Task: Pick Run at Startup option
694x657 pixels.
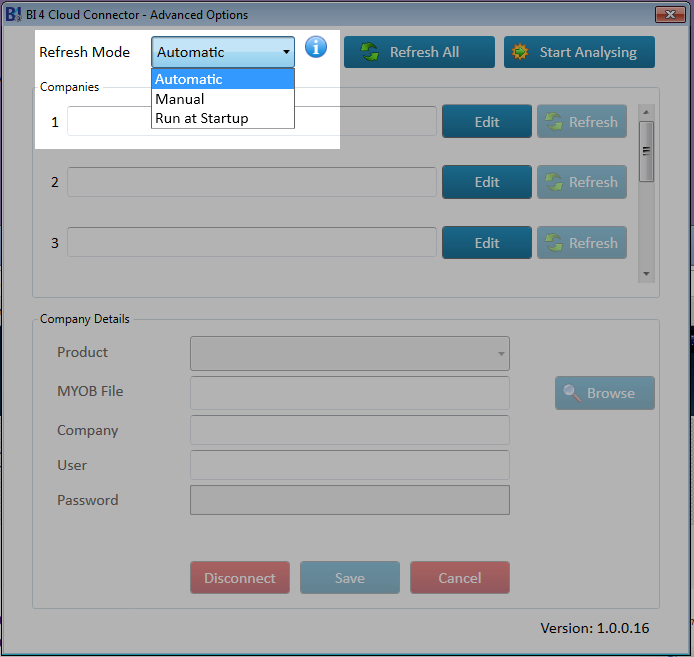Action: click(223, 118)
